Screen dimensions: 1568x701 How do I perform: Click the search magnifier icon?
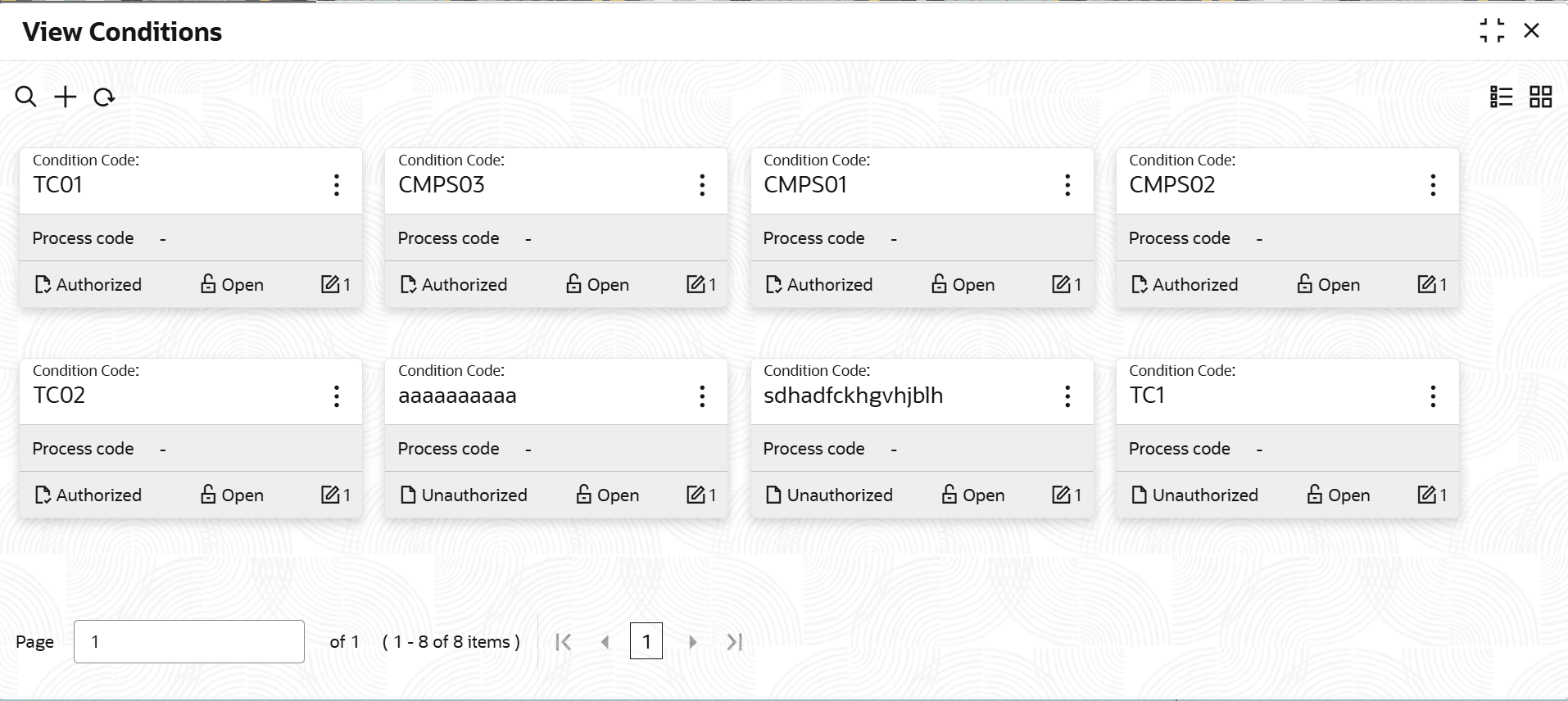pos(25,97)
